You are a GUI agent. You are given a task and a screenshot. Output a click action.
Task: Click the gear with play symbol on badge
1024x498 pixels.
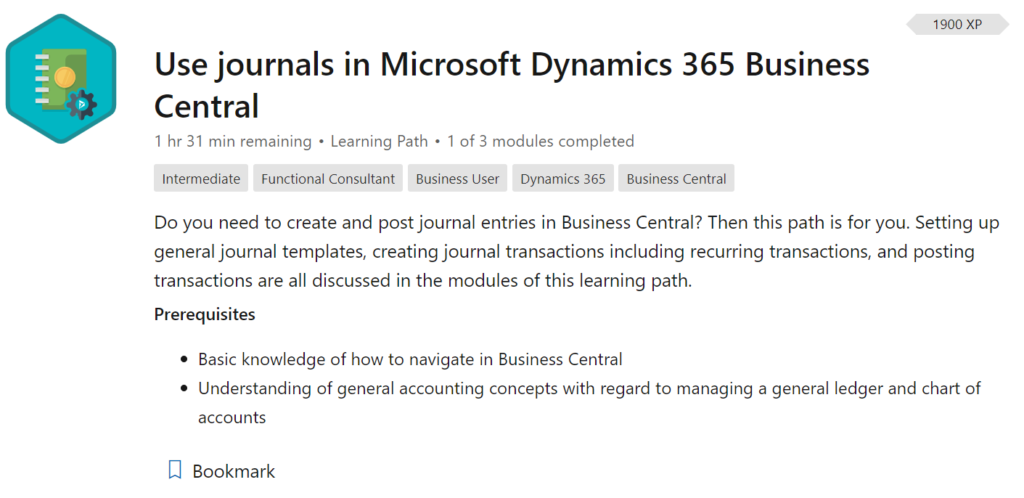tap(82, 104)
